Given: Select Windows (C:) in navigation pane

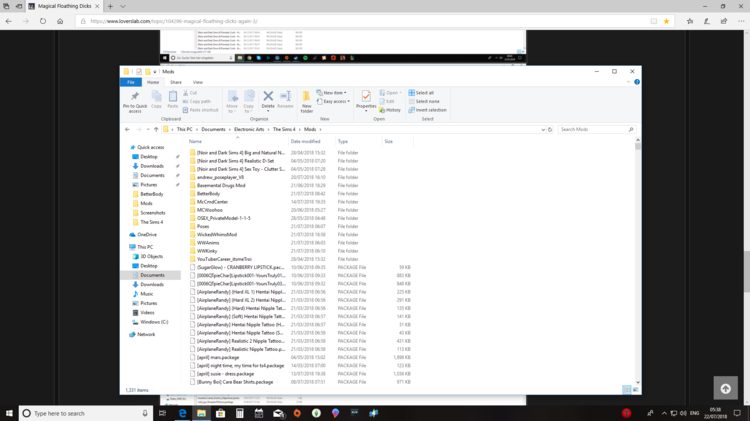Looking at the screenshot, I should pos(154,322).
